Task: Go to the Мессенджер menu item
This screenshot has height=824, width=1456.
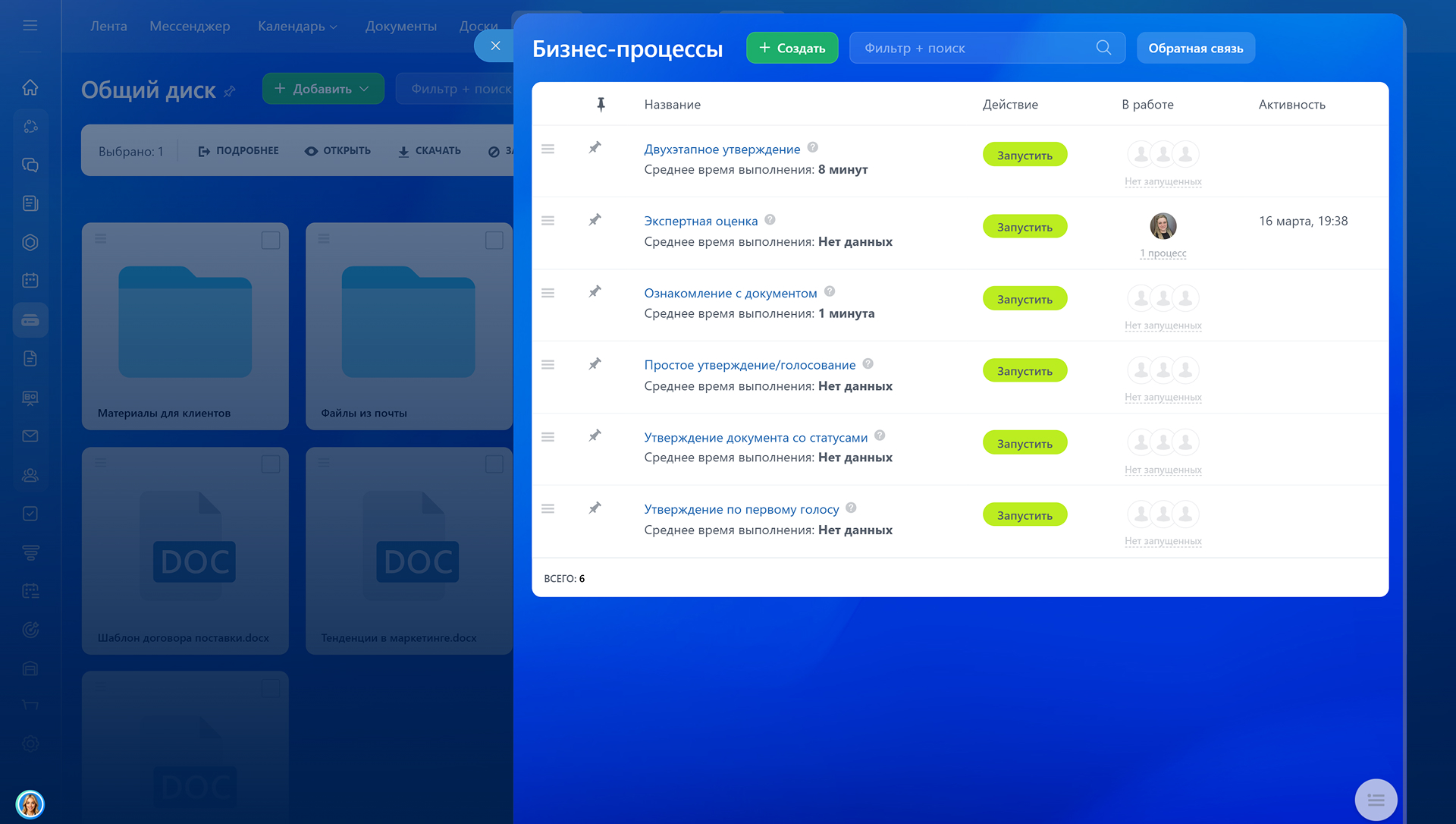Action: click(x=190, y=26)
